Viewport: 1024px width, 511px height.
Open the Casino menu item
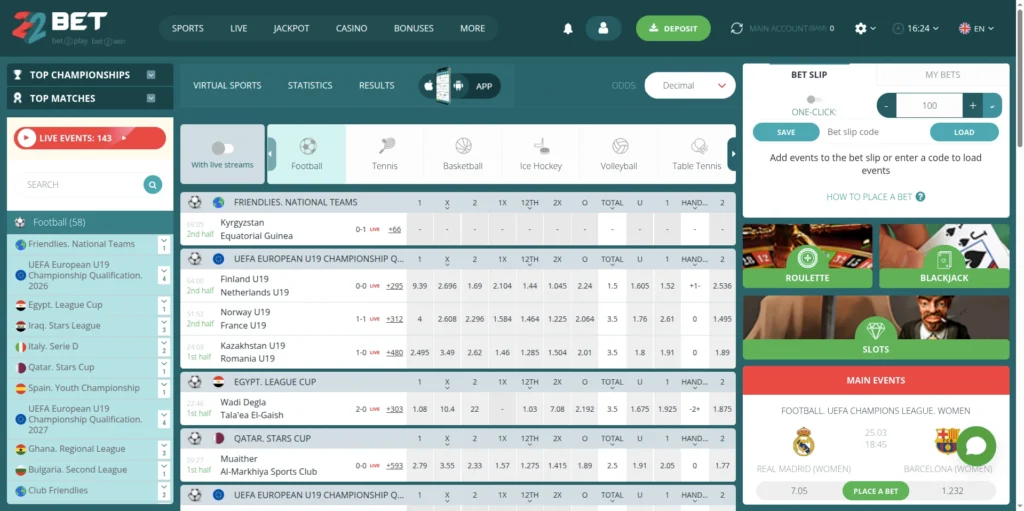[x=351, y=29]
